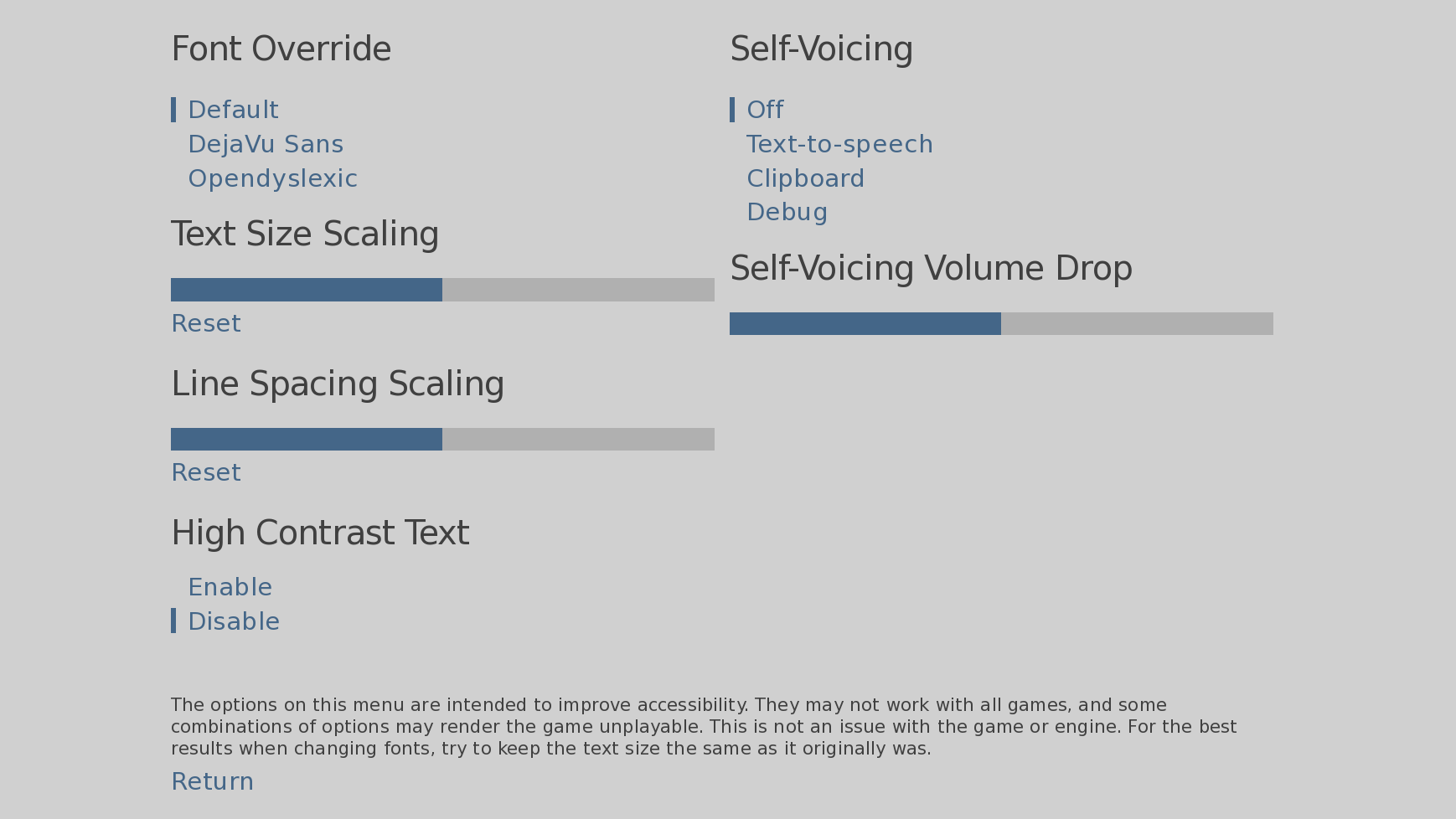Turn Self-Voicing Off
This screenshot has width=1456, height=819.
pyautogui.click(x=765, y=110)
